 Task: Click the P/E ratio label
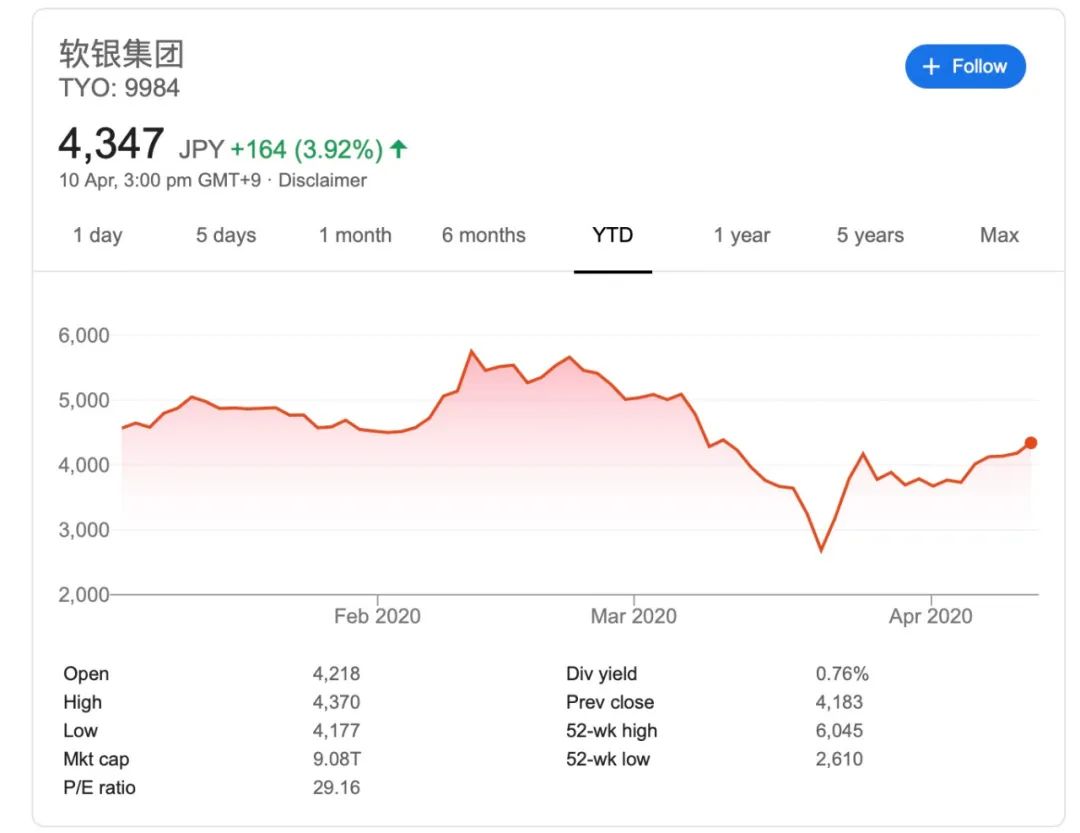coord(99,788)
